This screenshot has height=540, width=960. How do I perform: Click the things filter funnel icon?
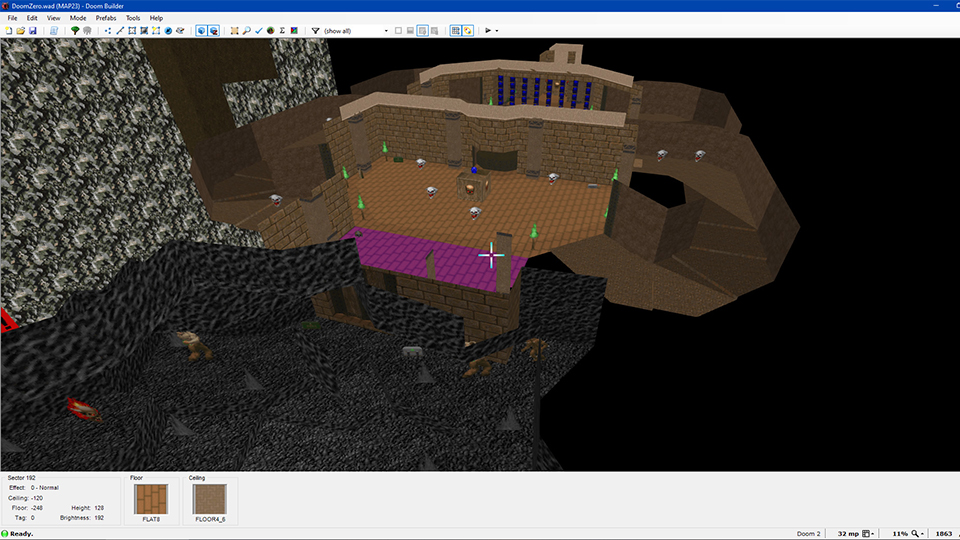click(315, 31)
